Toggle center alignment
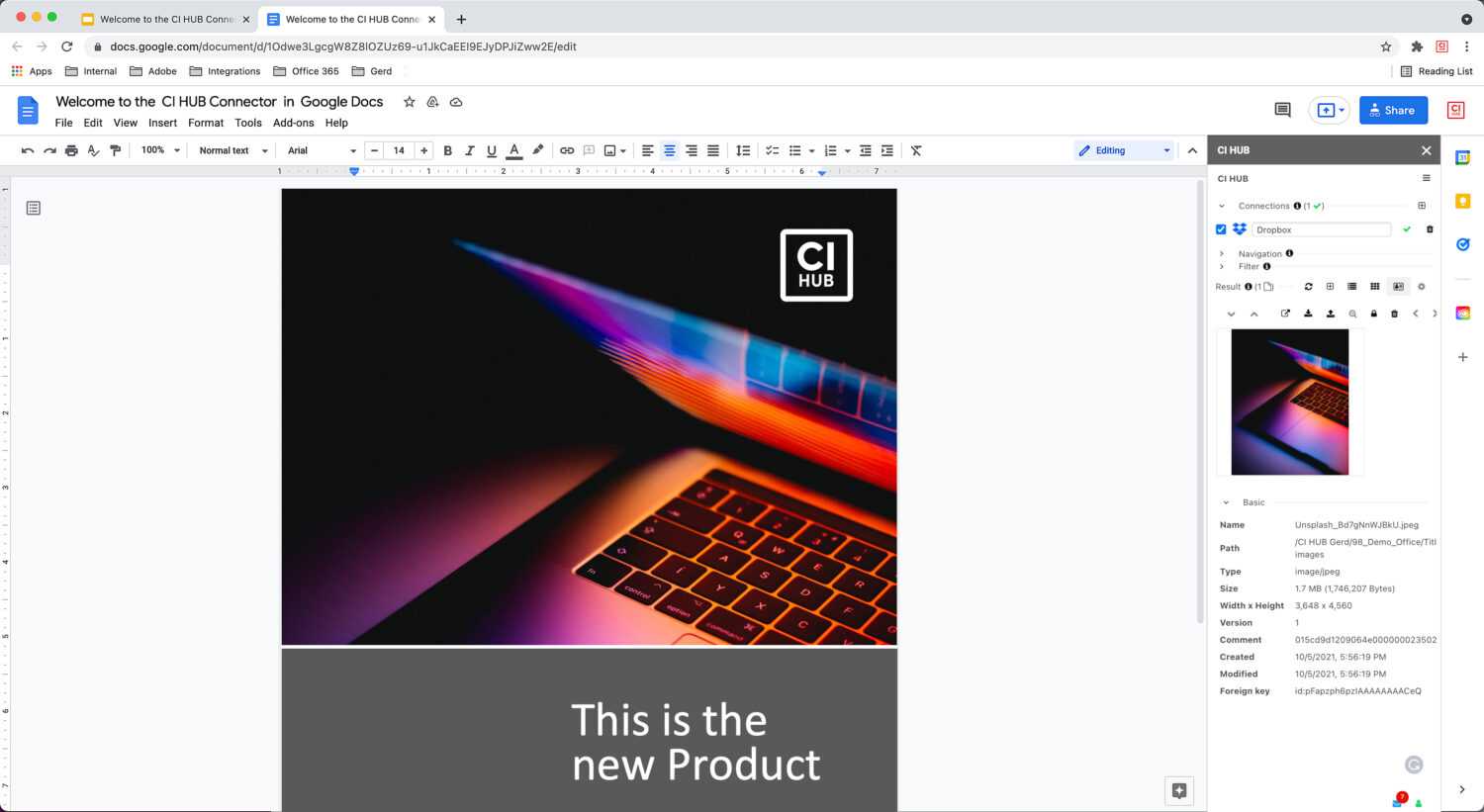This screenshot has width=1484, height=812. coord(669,150)
